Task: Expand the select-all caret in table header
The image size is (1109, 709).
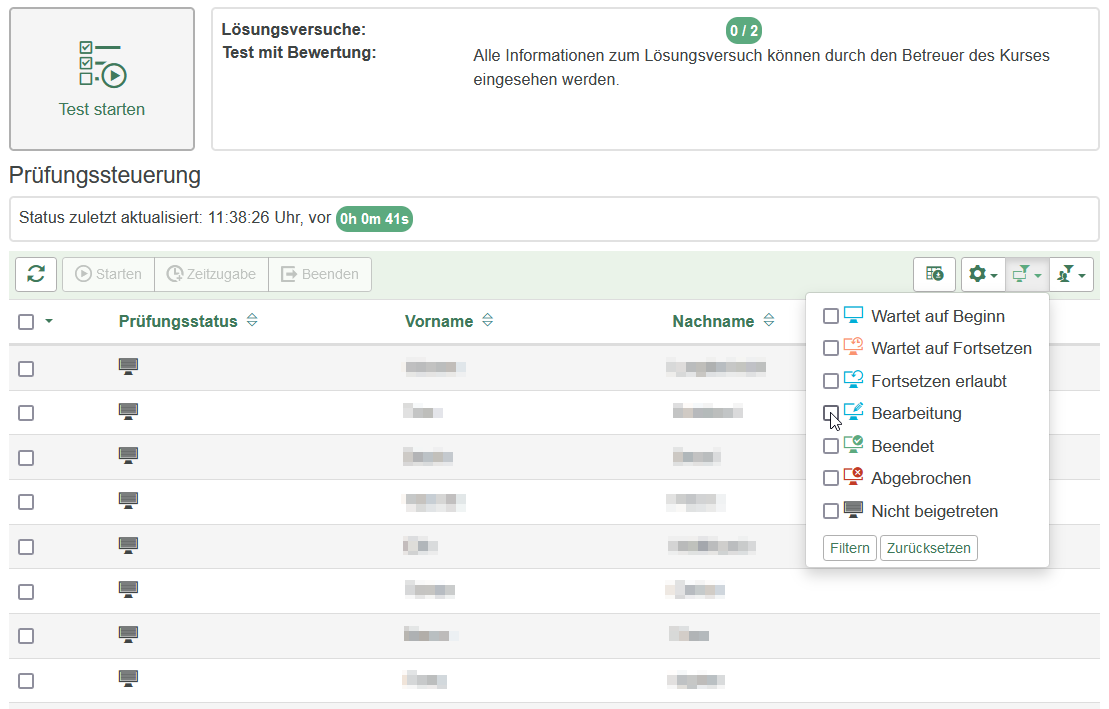Action: point(49,322)
